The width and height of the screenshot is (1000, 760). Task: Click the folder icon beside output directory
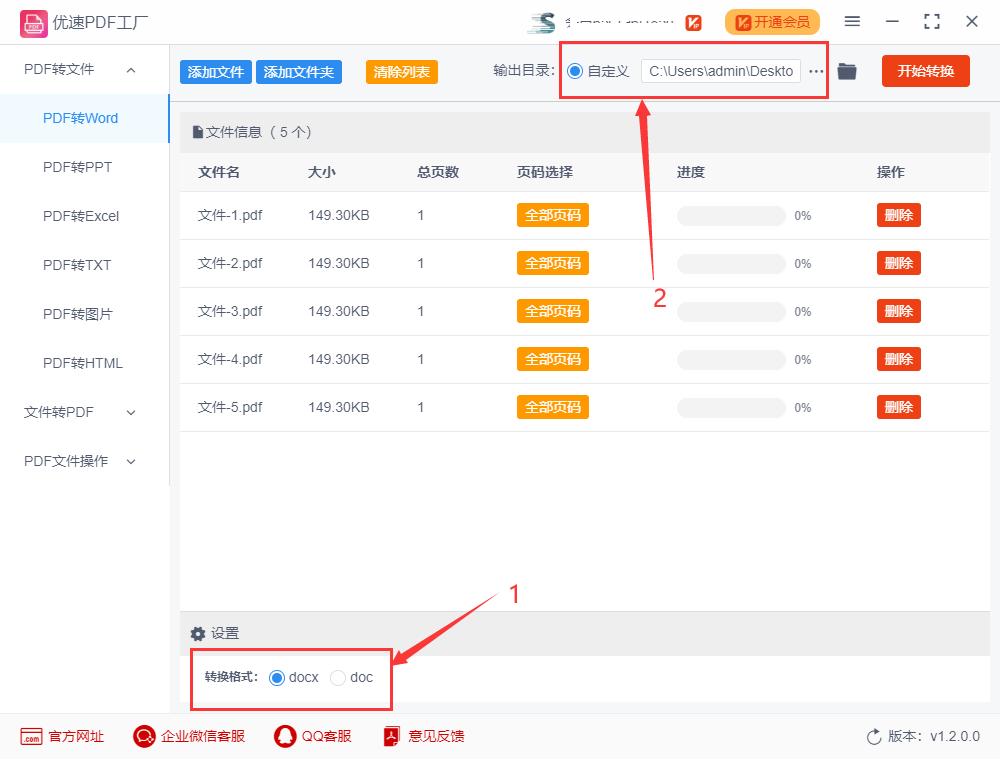847,71
